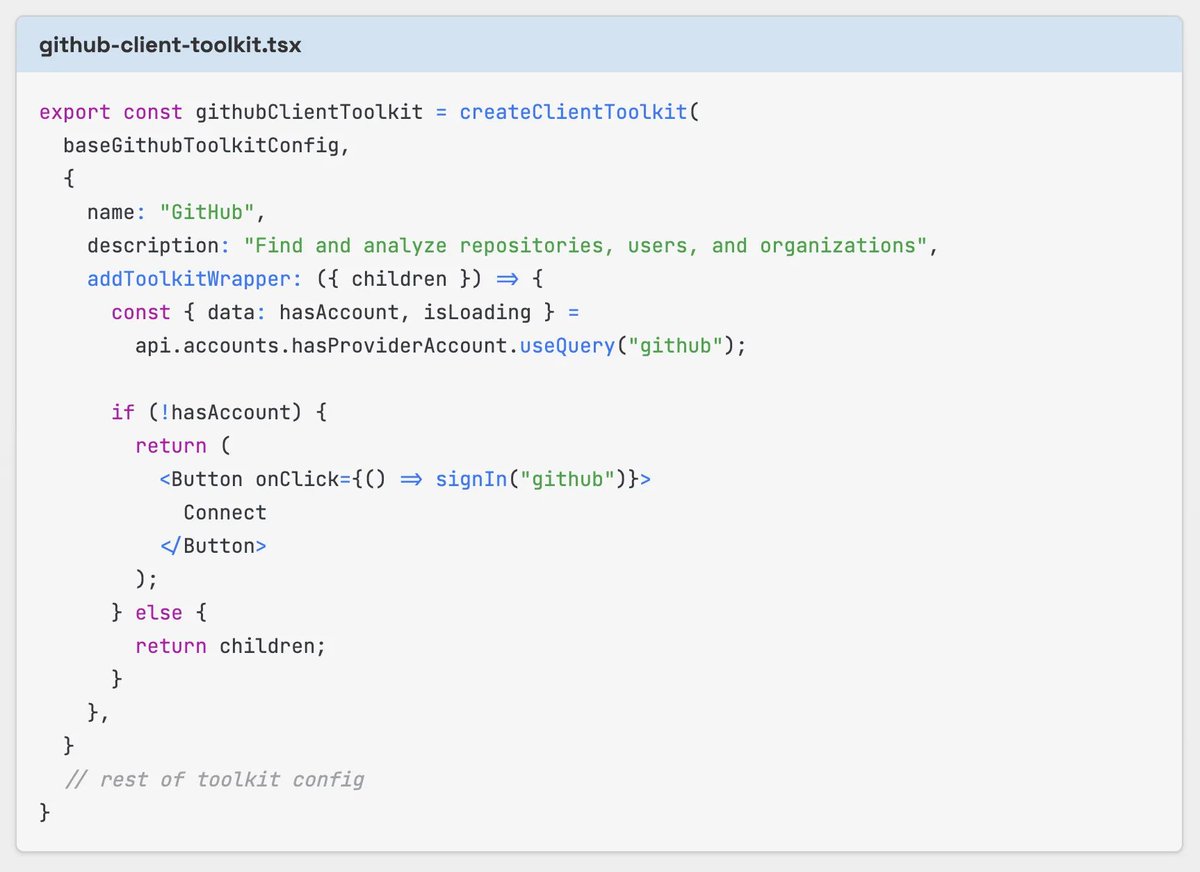Click the "github" string inside useQuery

[x=677, y=345]
